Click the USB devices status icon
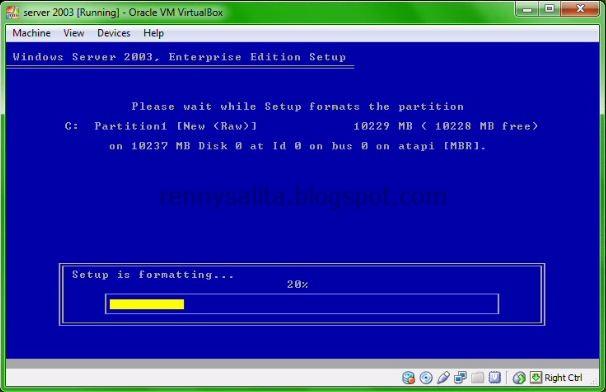Image resolution: width=606 pixels, height=392 pixels. [443, 377]
